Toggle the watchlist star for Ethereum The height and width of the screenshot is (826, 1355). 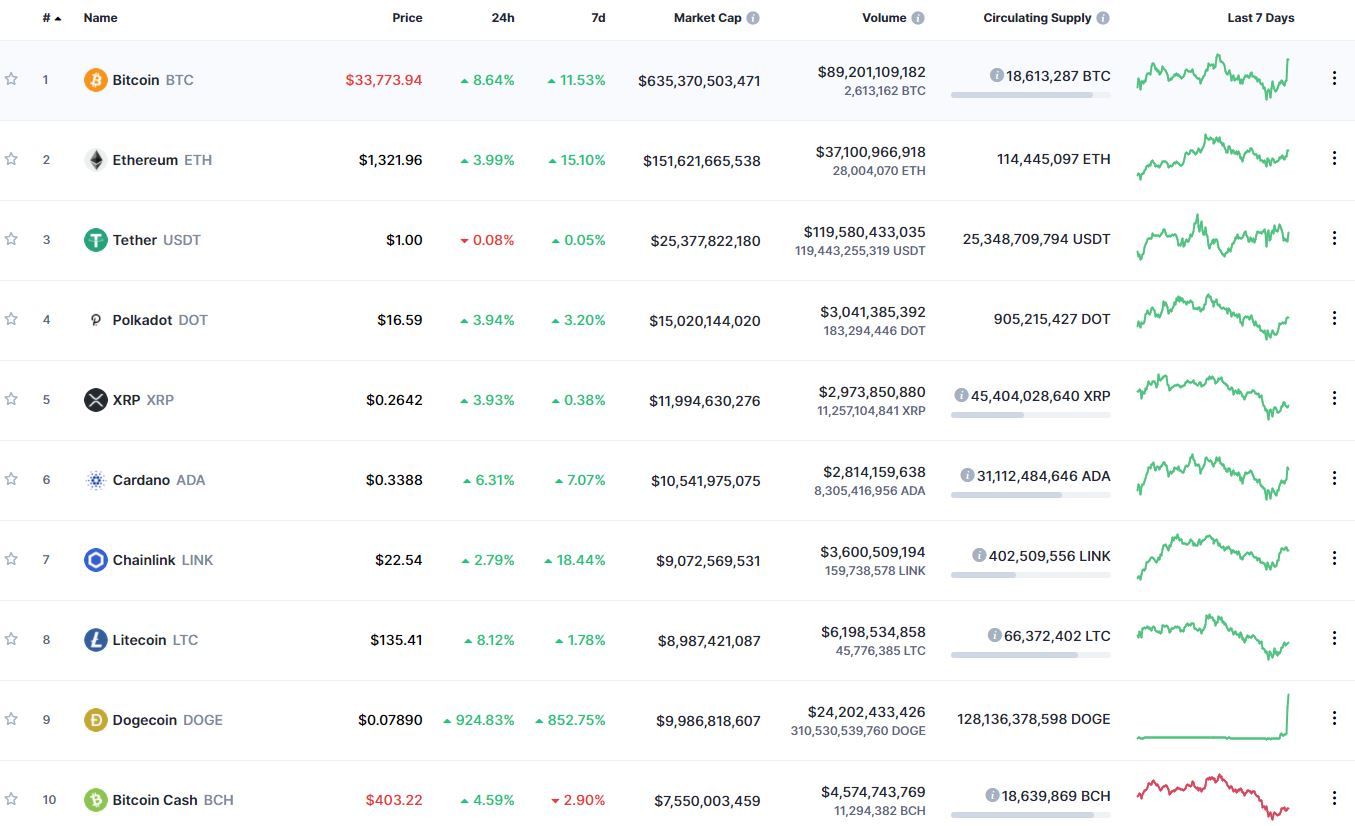(11, 159)
